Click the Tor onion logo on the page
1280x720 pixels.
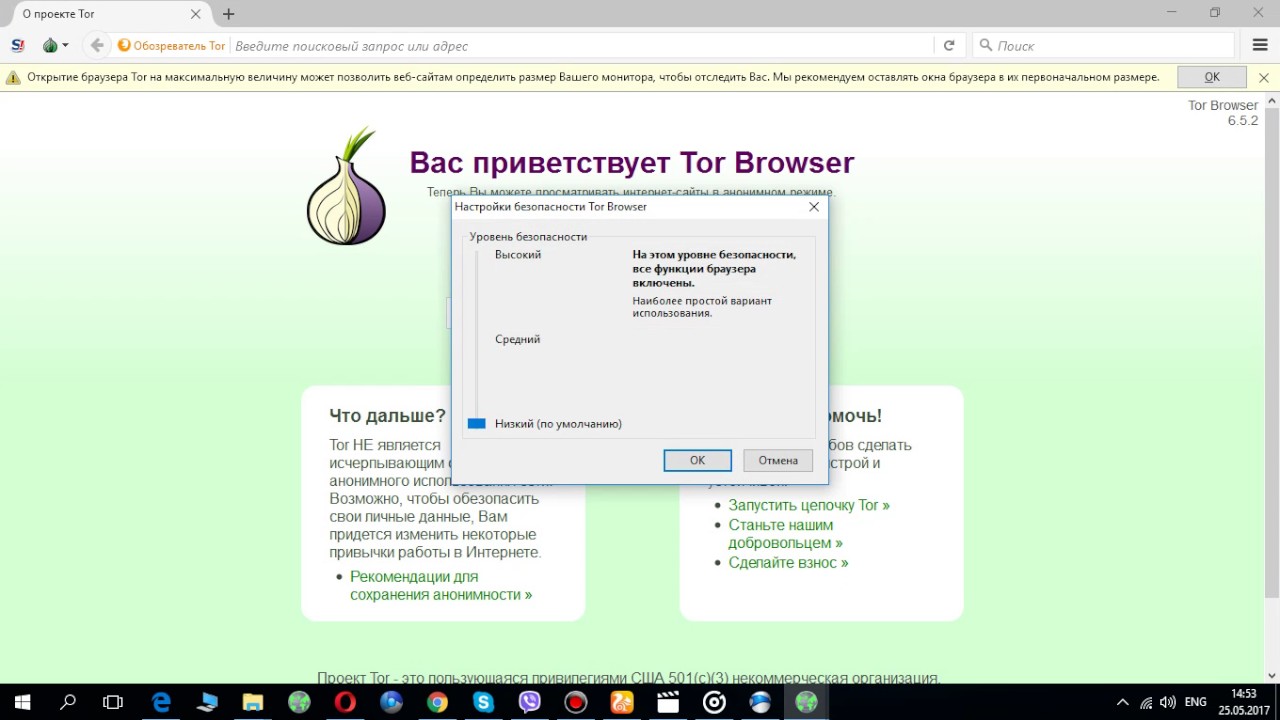[x=345, y=187]
